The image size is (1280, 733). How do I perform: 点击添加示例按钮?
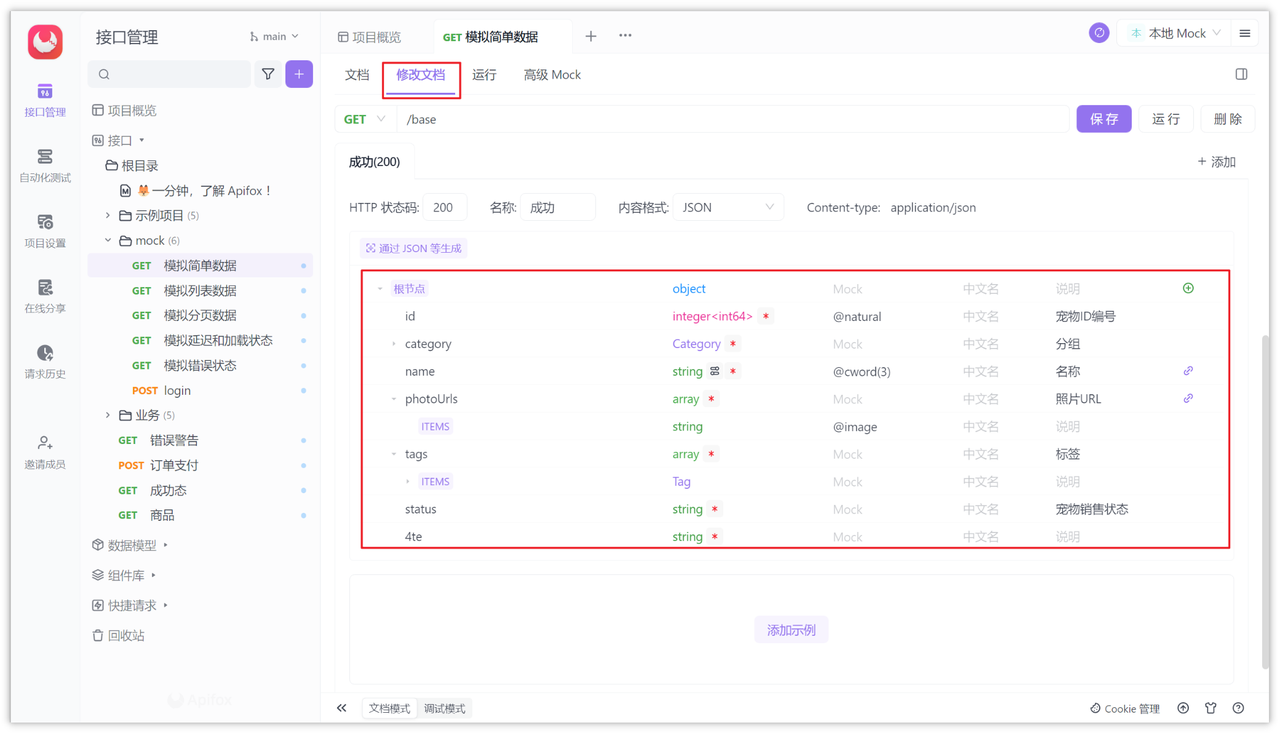point(790,629)
